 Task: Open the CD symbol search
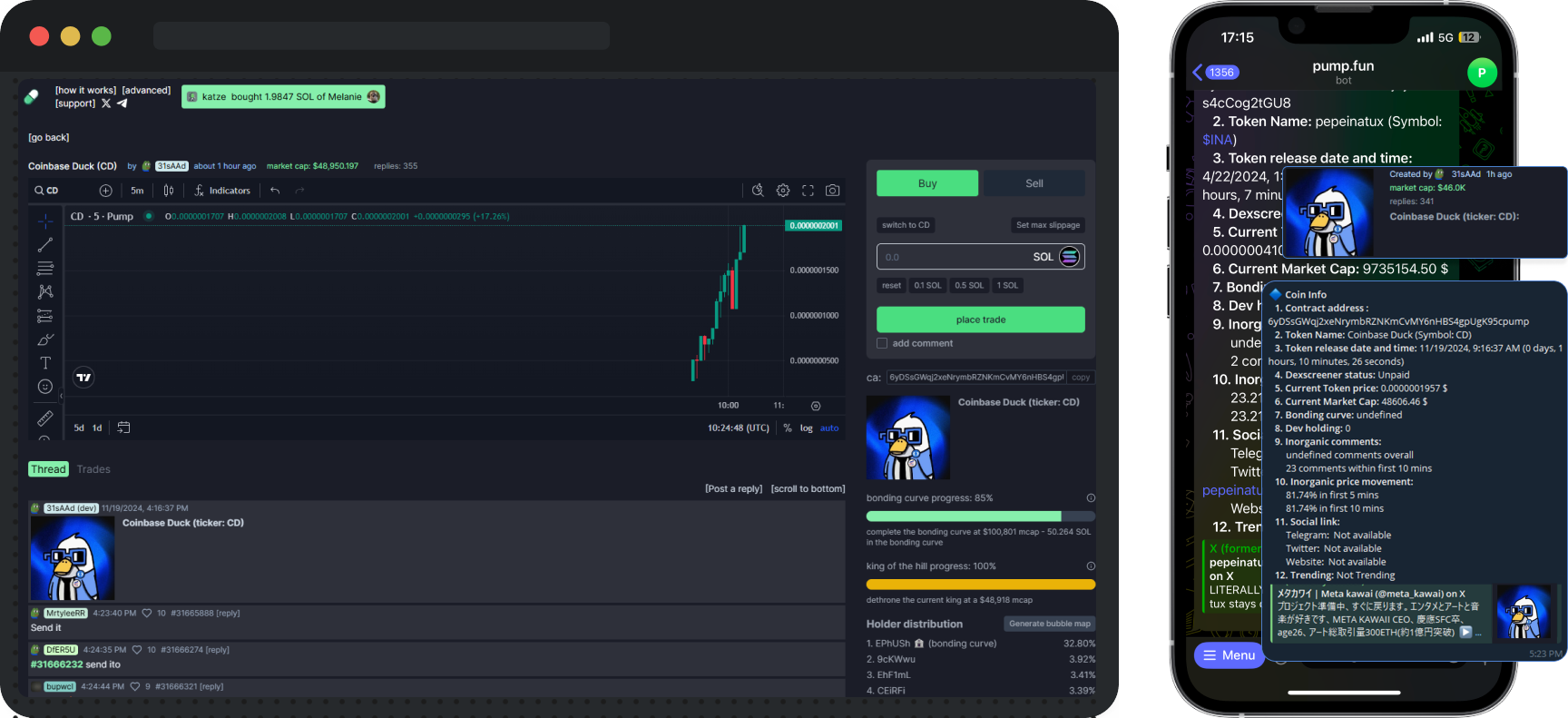(x=46, y=191)
